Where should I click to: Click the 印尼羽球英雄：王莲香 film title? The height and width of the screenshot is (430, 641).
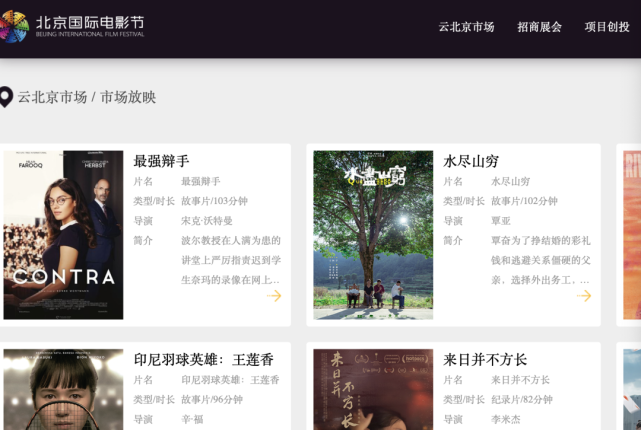(204, 360)
